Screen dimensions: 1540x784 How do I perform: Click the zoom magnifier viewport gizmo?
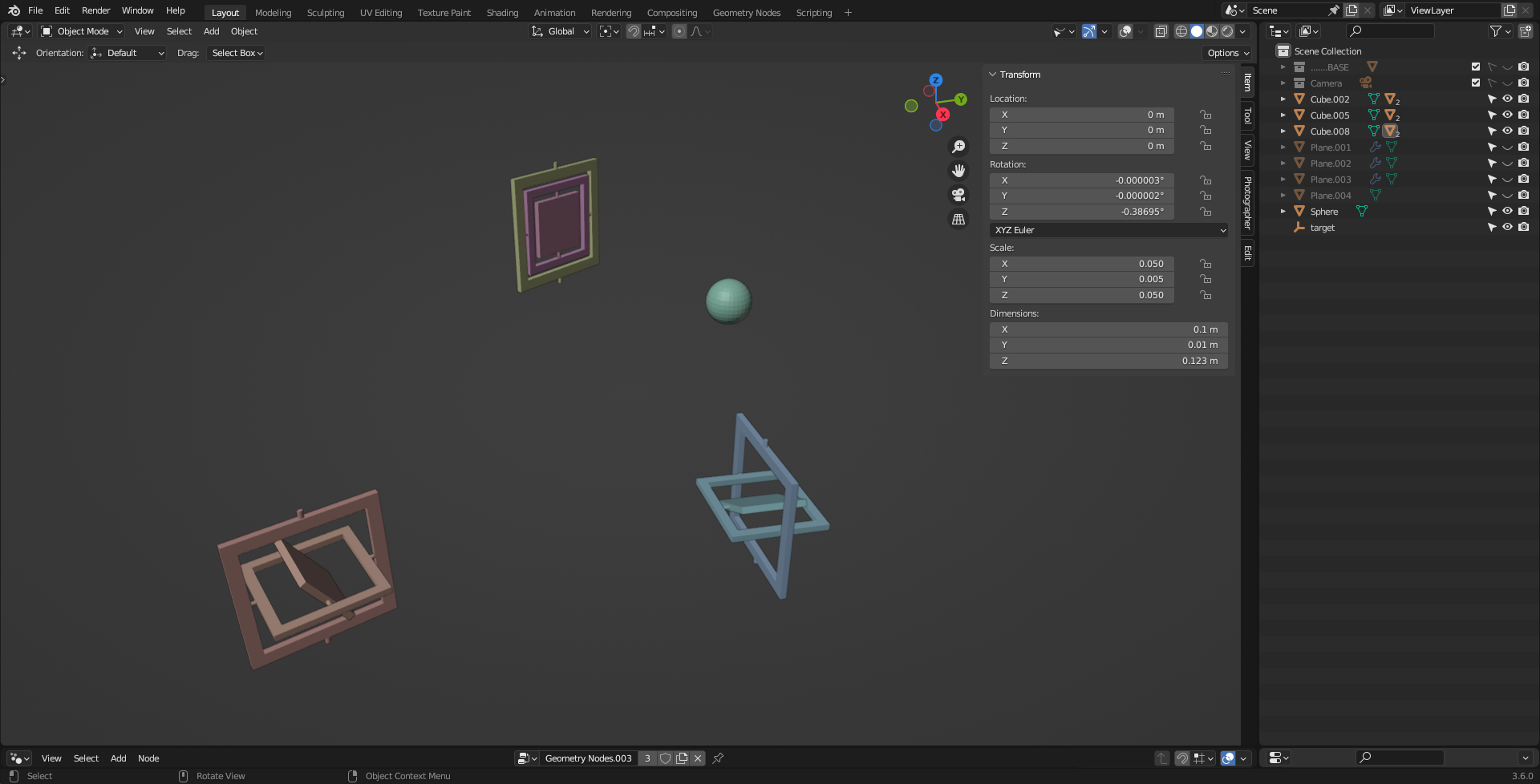pyautogui.click(x=958, y=147)
